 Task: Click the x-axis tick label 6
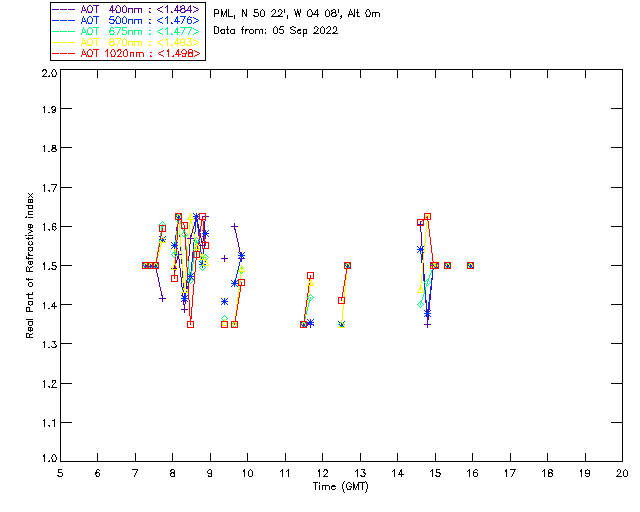98,473
